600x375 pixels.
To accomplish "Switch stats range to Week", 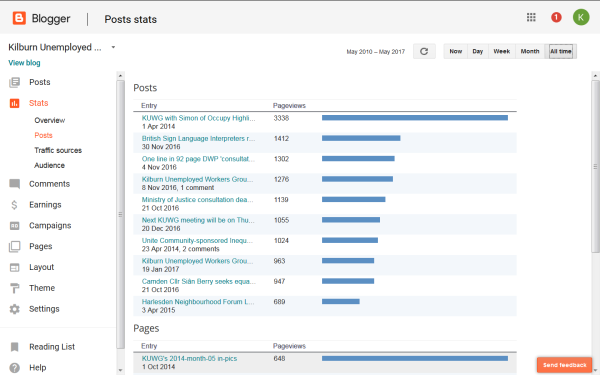I will pyautogui.click(x=501, y=51).
